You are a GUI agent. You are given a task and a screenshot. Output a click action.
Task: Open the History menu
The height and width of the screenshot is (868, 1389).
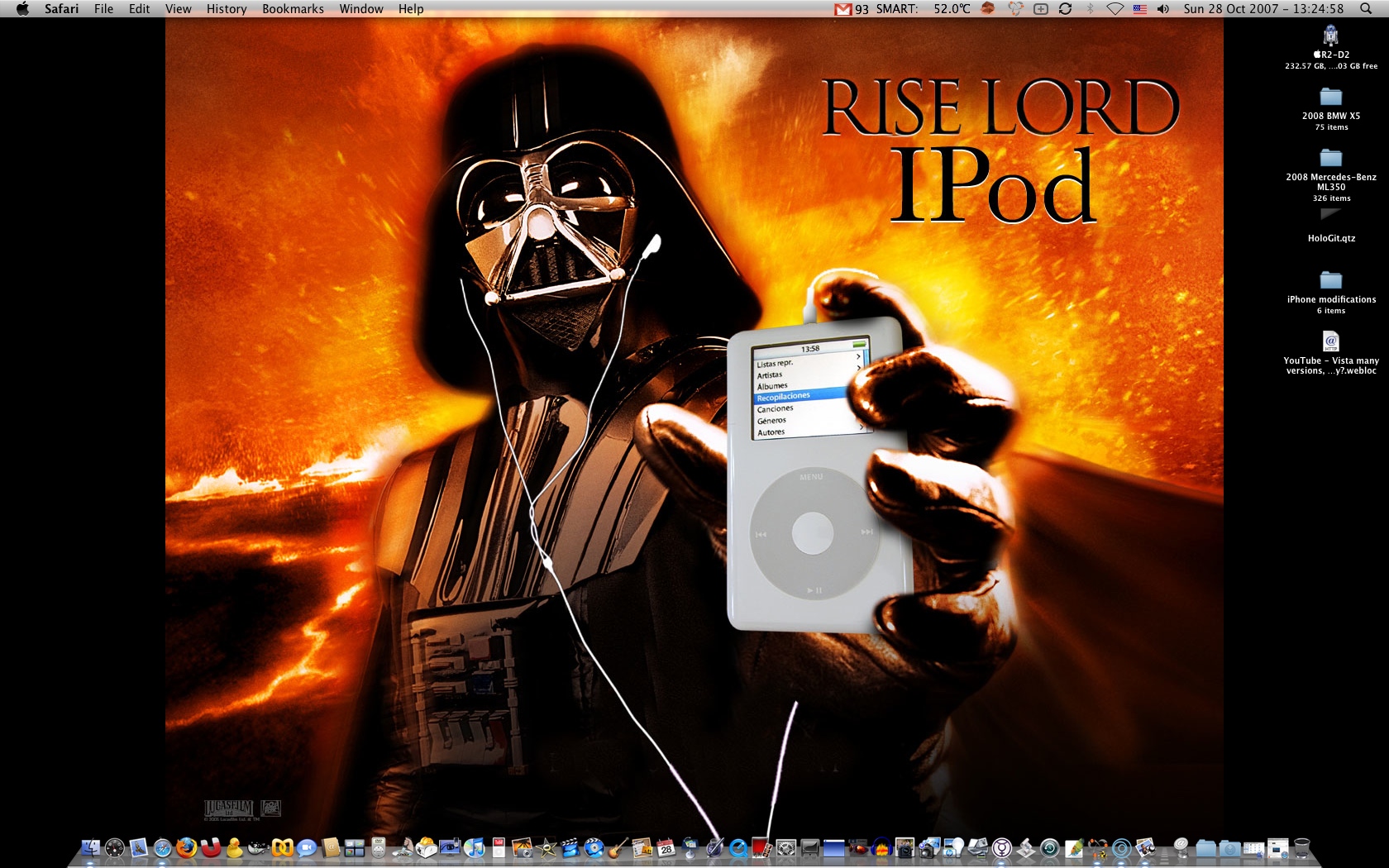[227, 9]
